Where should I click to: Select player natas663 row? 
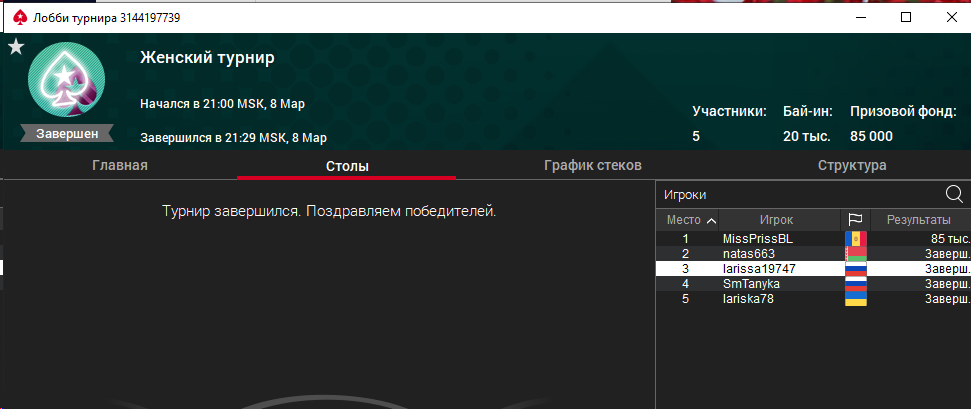click(x=813, y=253)
